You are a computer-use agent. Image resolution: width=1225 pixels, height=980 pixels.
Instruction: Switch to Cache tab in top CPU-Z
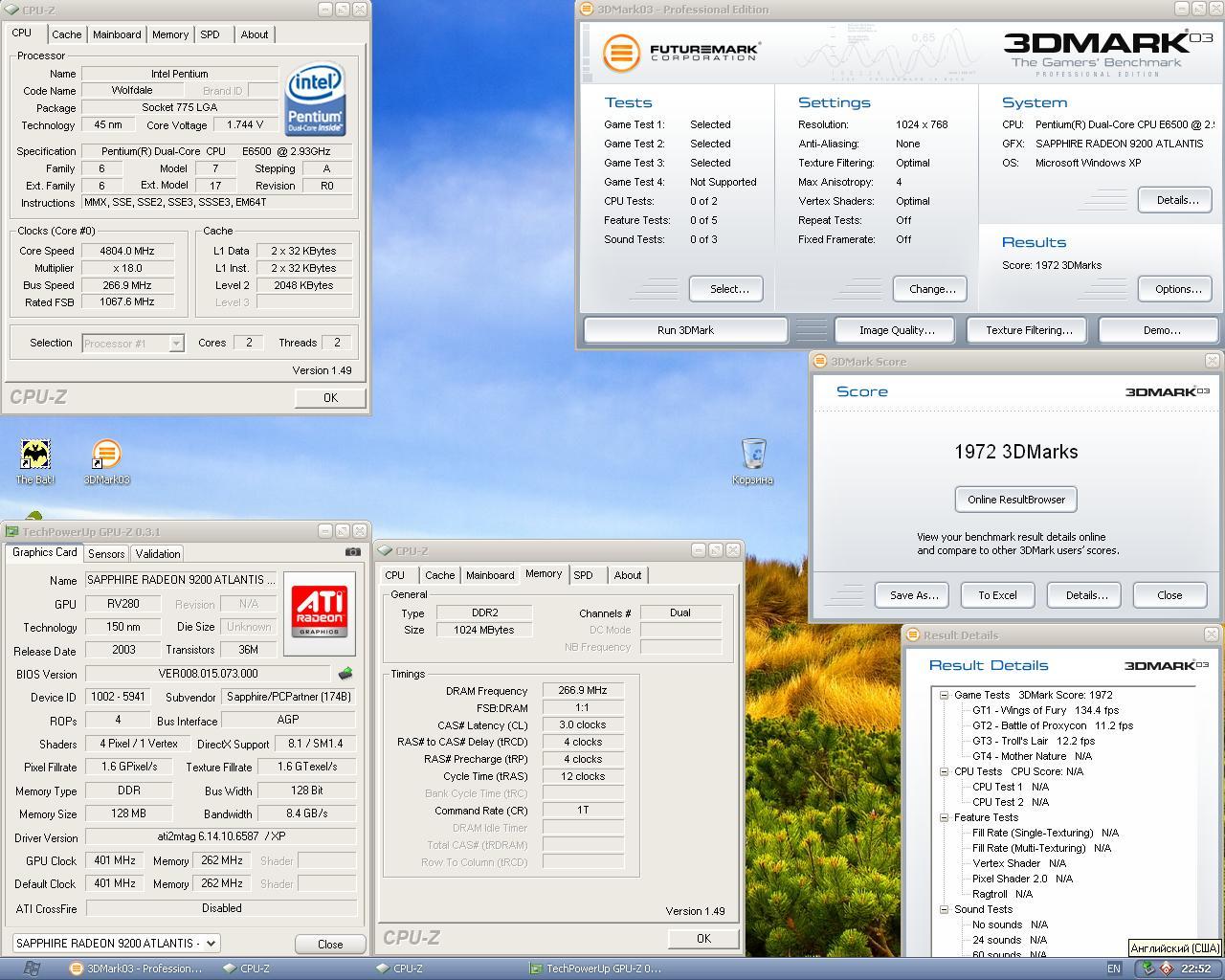coord(66,34)
